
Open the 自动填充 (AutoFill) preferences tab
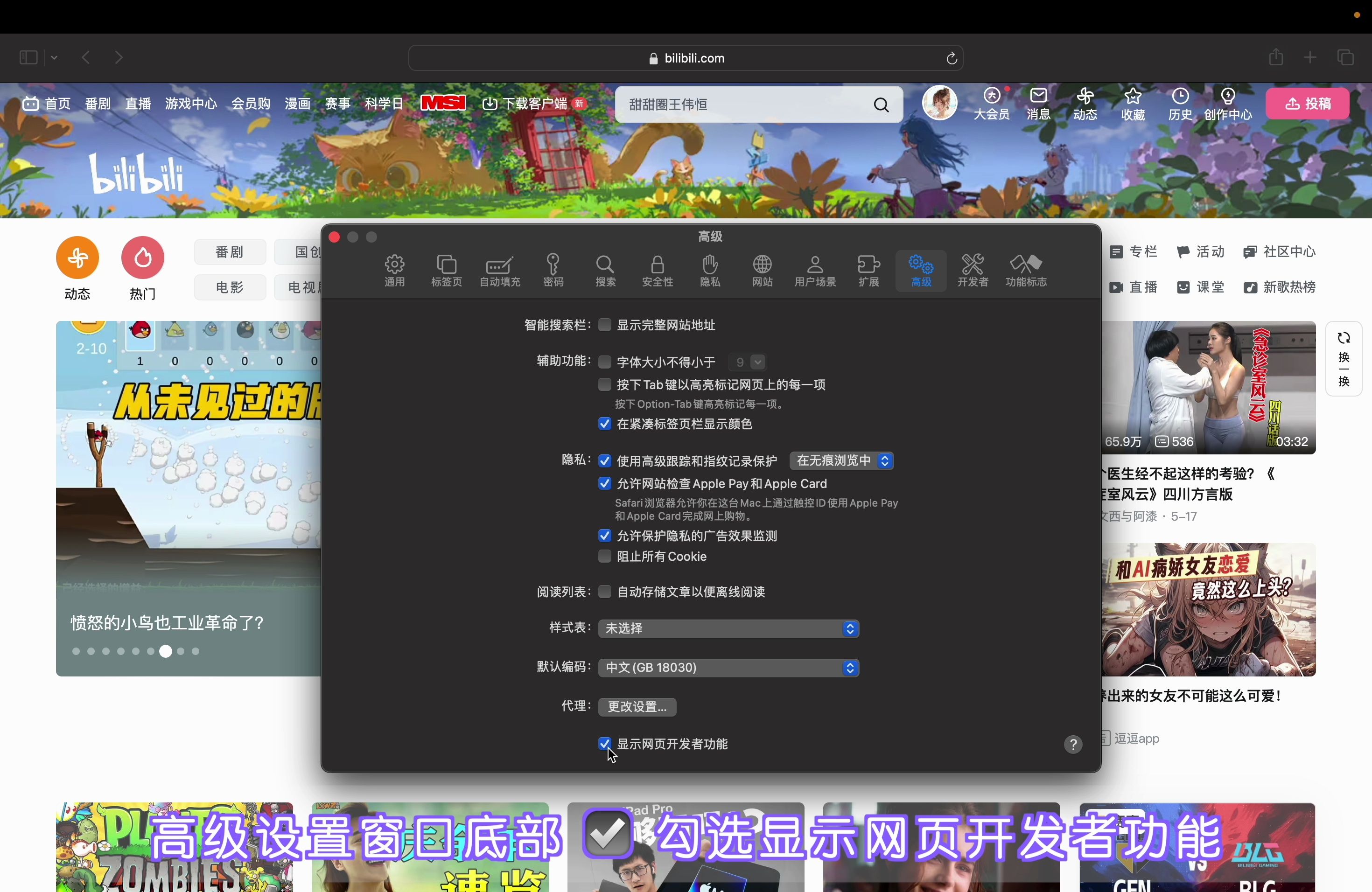pyautogui.click(x=500, y=270)
